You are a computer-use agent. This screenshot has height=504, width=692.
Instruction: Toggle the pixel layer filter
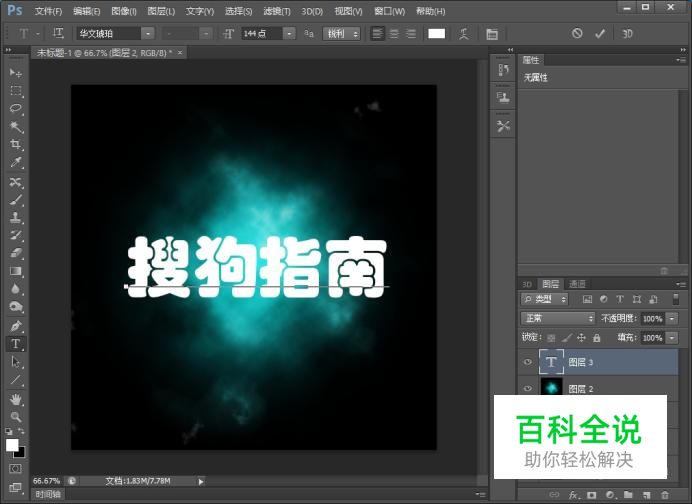click(x=587, y=299)
